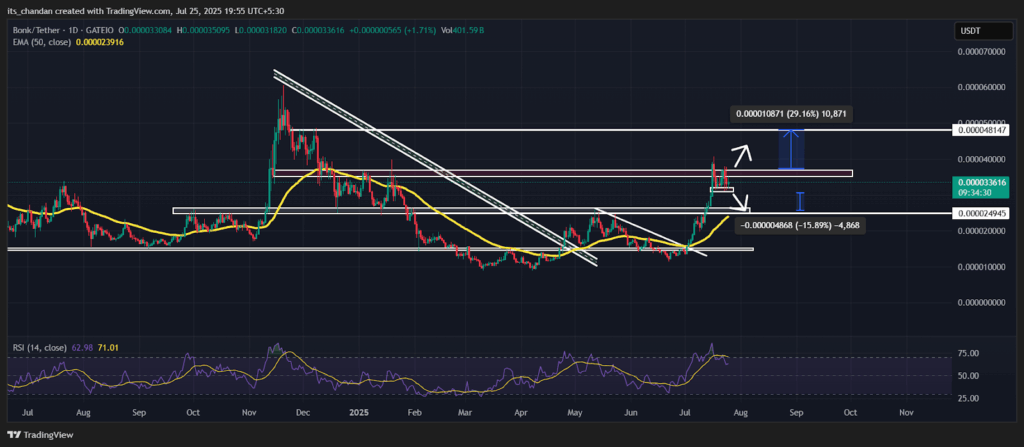
Task: Click the 0.000000000 price axis label
Action: 980,303
